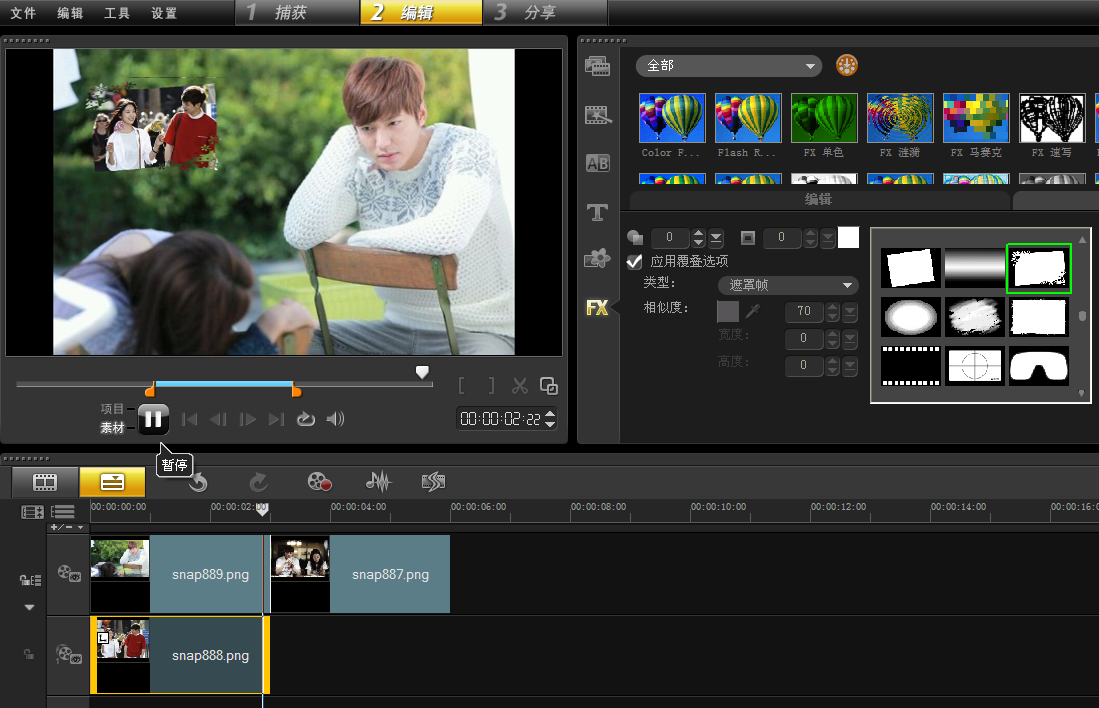Open the FX filter library
Viewport: 1099px width, 708px height.
click(597, 308)
